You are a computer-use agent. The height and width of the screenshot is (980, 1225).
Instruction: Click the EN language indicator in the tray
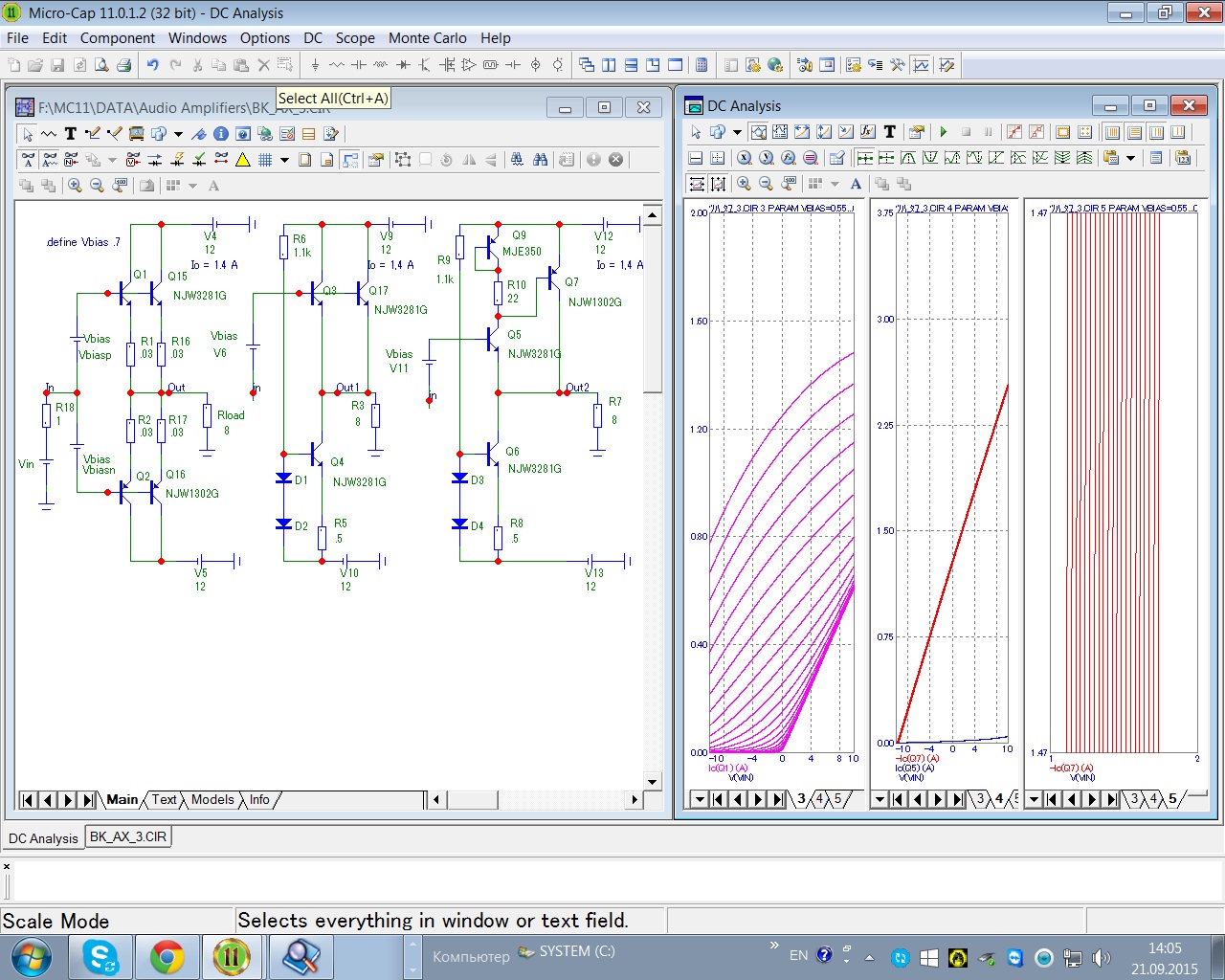799,955
